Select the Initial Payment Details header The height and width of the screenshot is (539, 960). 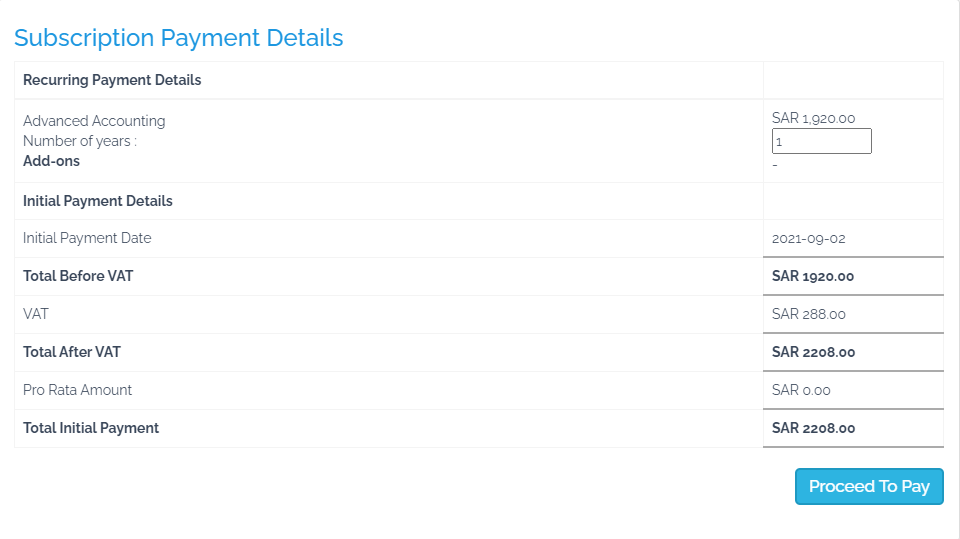[x=98, y=201]
